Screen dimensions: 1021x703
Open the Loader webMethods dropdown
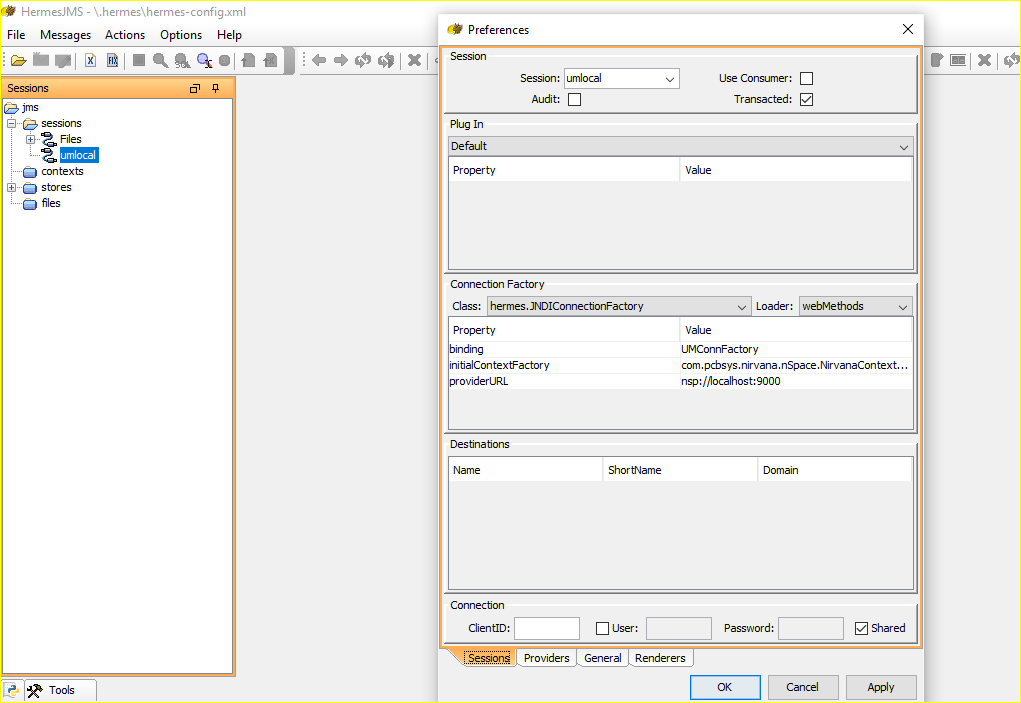855,306
